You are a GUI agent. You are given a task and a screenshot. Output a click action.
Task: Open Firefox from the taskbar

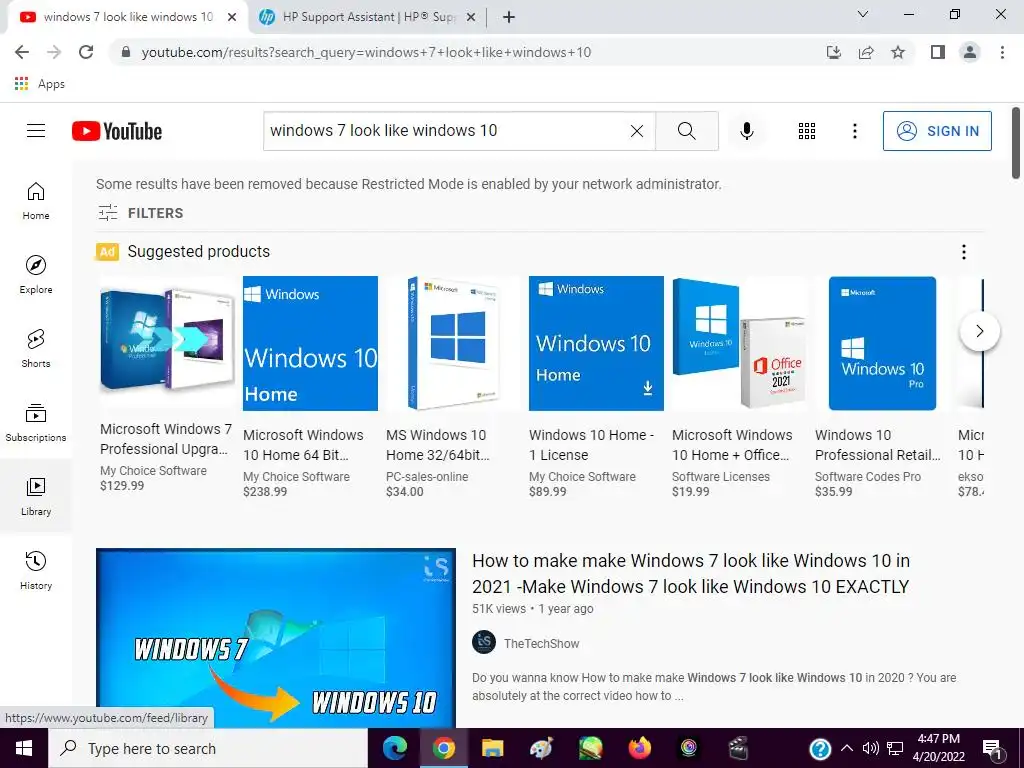pyautogui.click(x=639, y=748)
